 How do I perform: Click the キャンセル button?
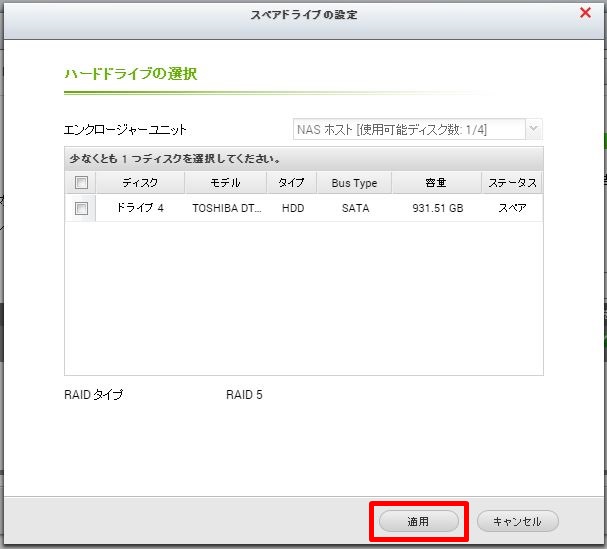pos(518,521)
